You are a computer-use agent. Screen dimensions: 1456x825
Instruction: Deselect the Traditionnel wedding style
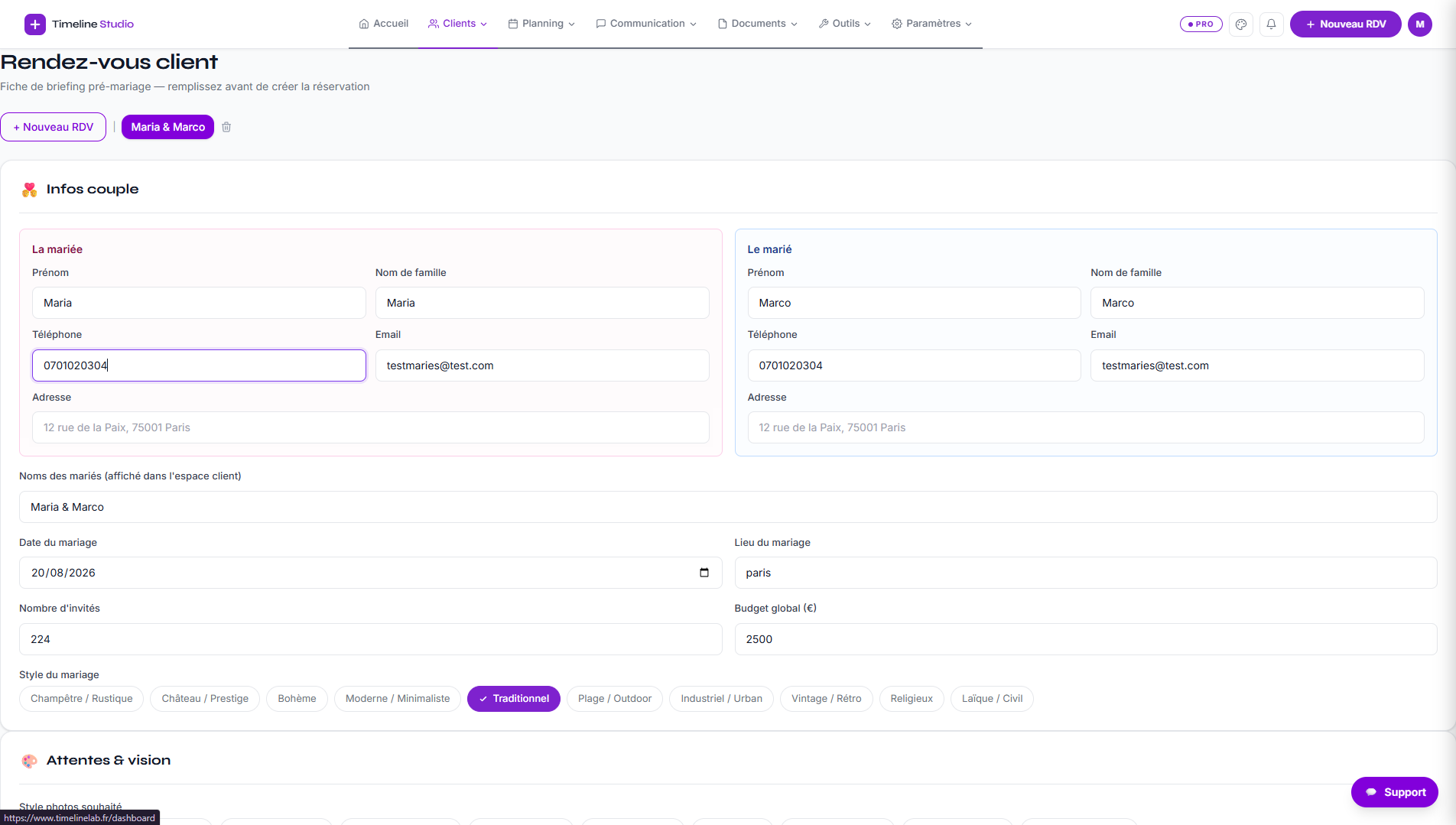pos(514,698)
